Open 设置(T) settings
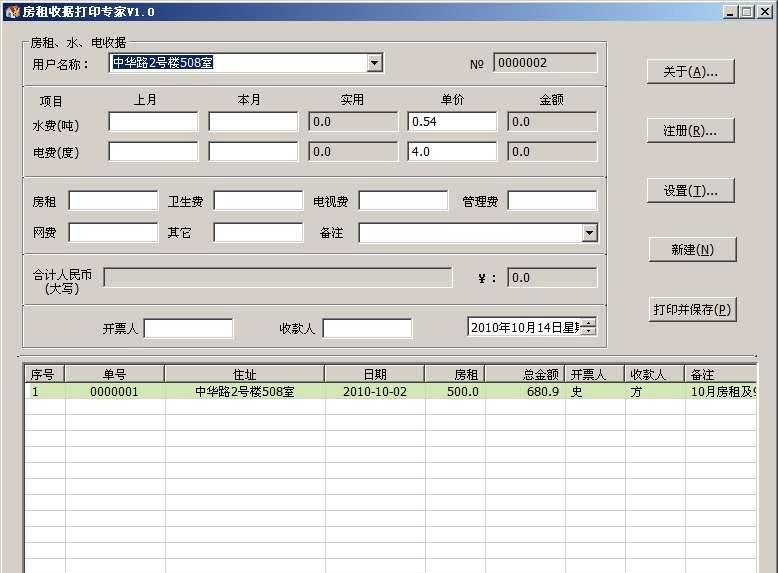The height and width of the screenshot is (573, 778). [691, 190]
